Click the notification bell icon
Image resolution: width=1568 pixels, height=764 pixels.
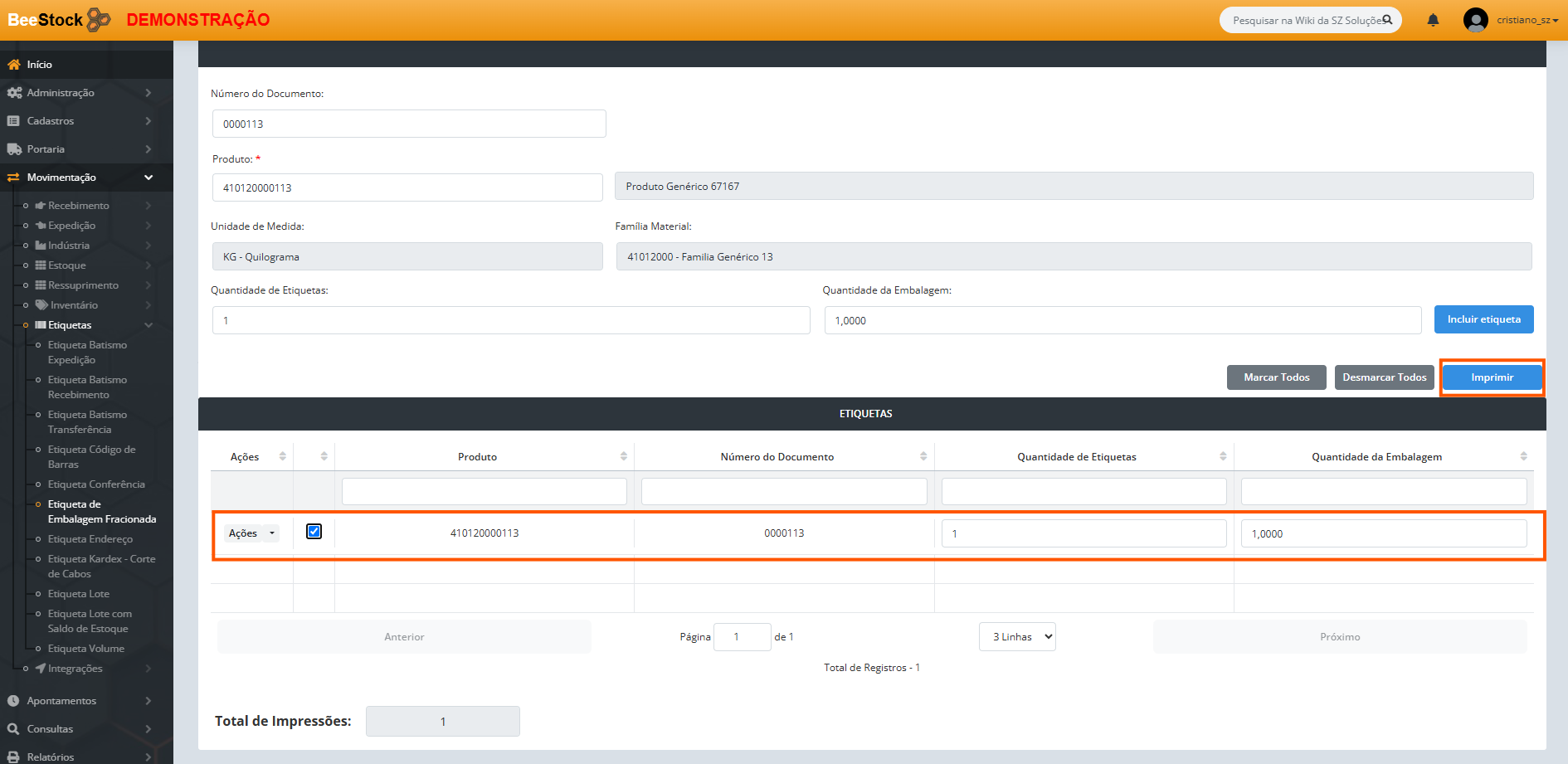point(1433,20)
